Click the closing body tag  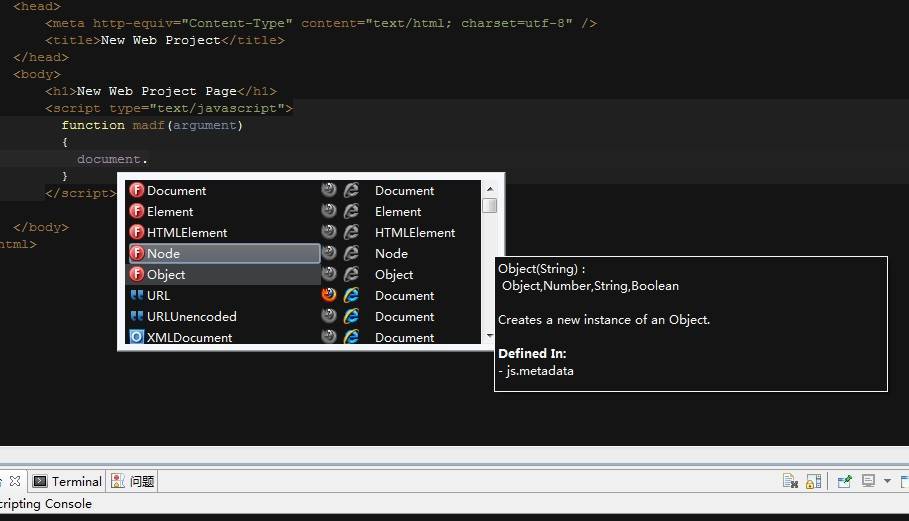(x=41, y=227)
